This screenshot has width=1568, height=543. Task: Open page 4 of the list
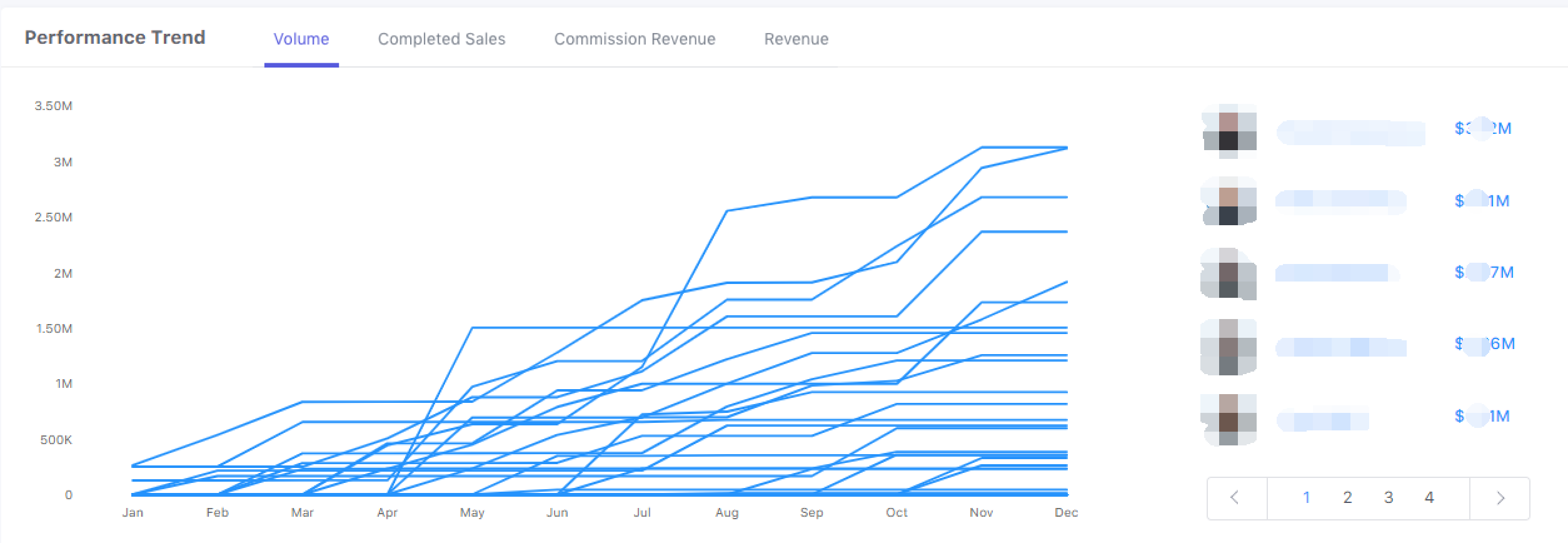[x=1429, y=498]
